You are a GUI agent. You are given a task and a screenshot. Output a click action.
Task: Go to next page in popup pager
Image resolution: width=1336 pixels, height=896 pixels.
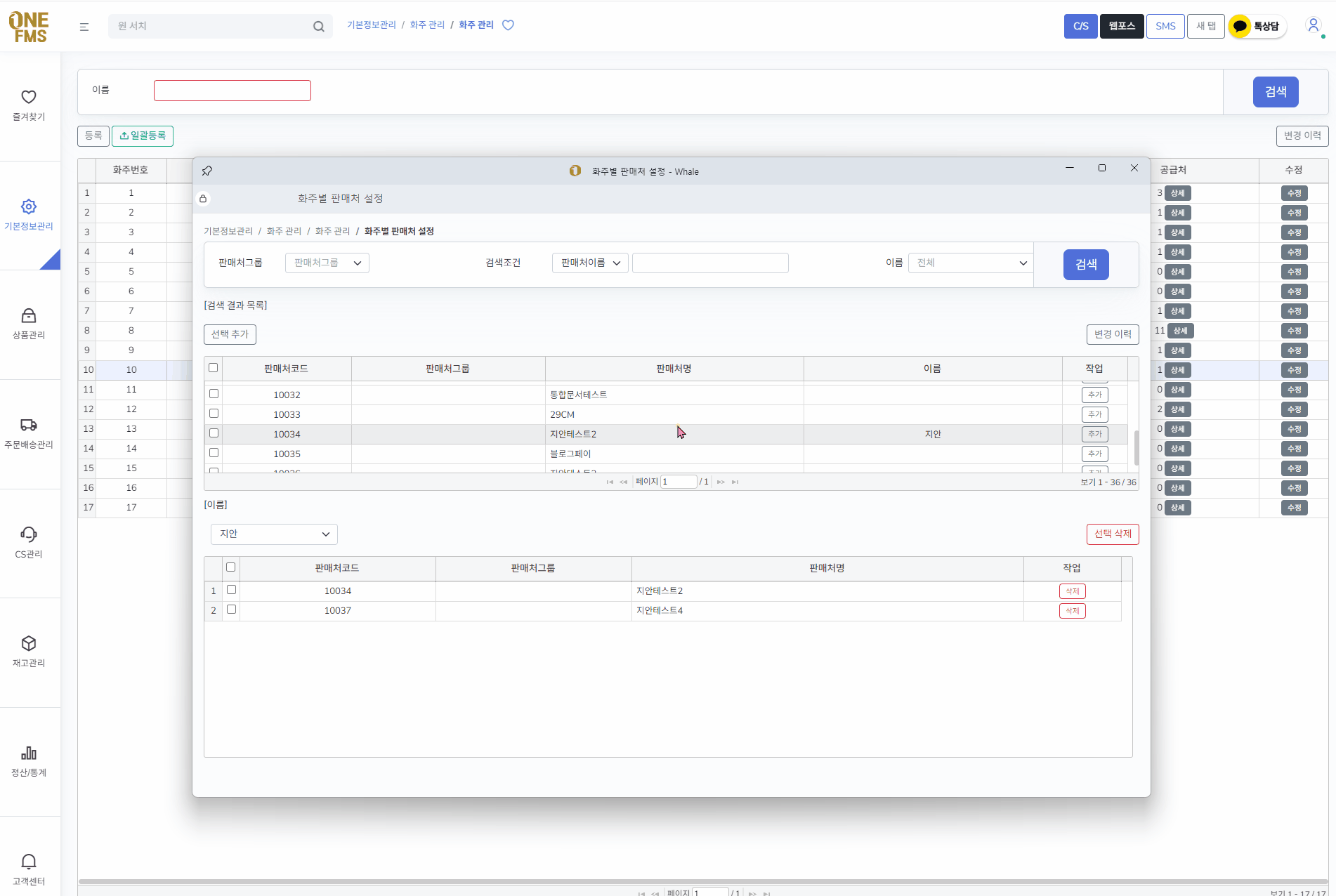[721, 482]
